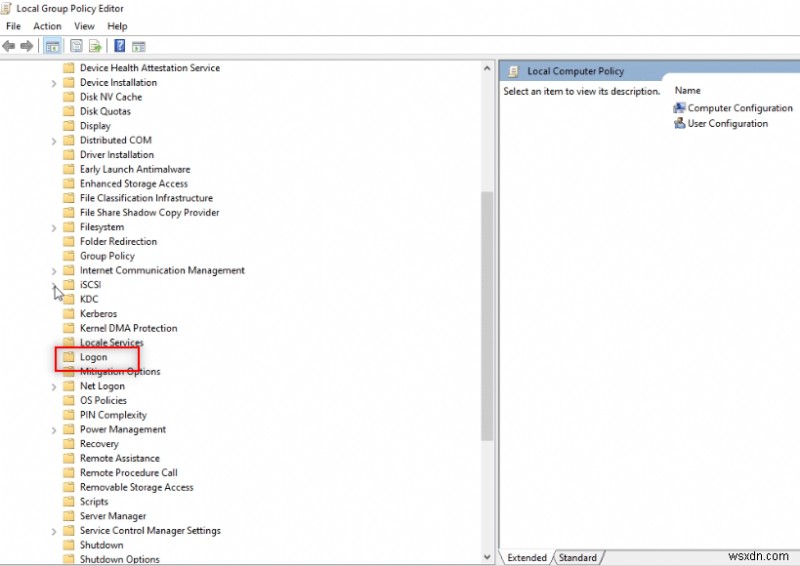This screenshot has height=566, width=800.
Task: Select the Mitigation Options item
Action: (x=120, y=371)
